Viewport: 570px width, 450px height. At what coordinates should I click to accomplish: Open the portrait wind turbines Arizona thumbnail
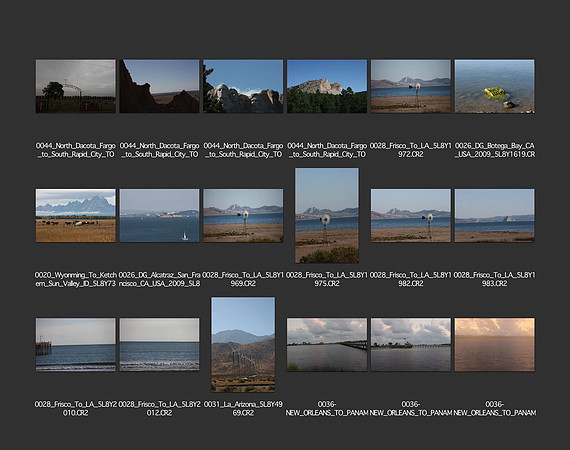pos(243,345)
